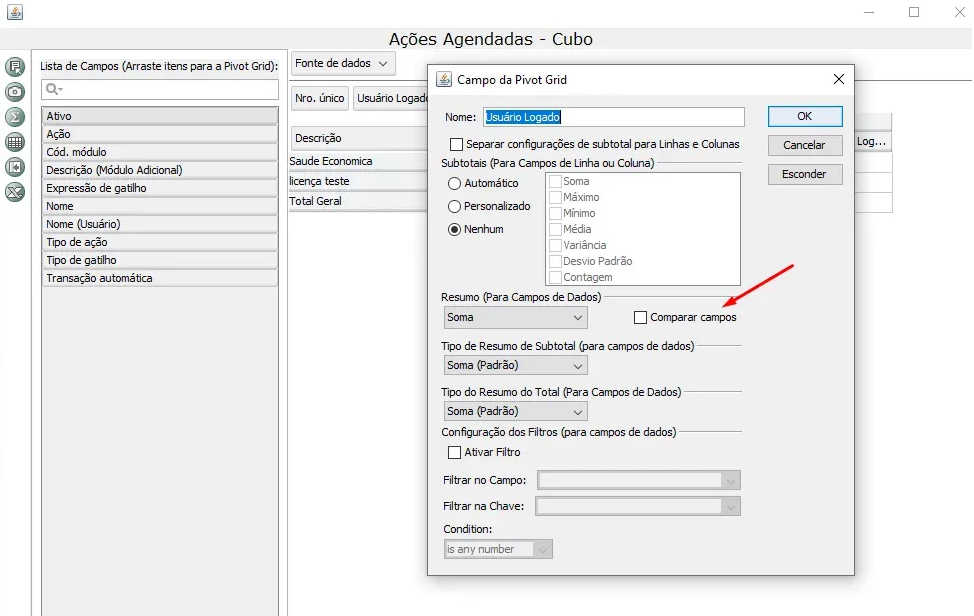This screenshot has width=974, height=616.
Task: Click the Cancelar button
Action: (804, 145)
